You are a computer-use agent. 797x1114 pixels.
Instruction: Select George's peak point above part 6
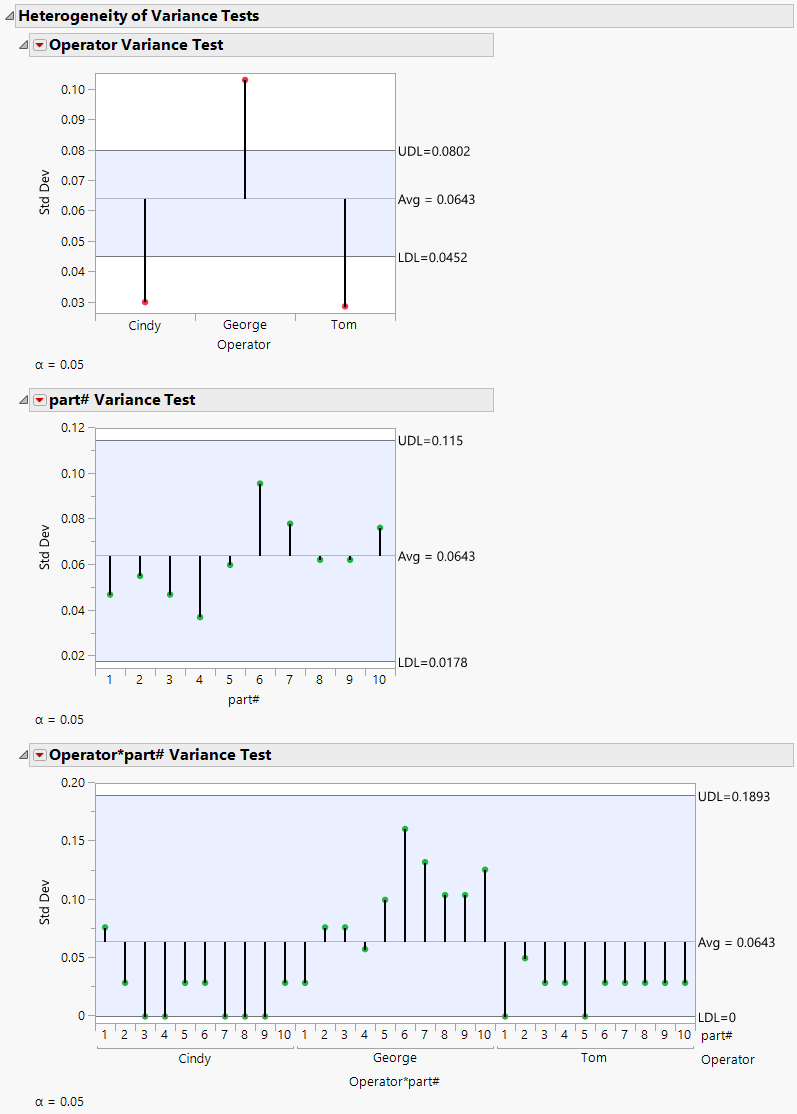[x=407, y=828]
